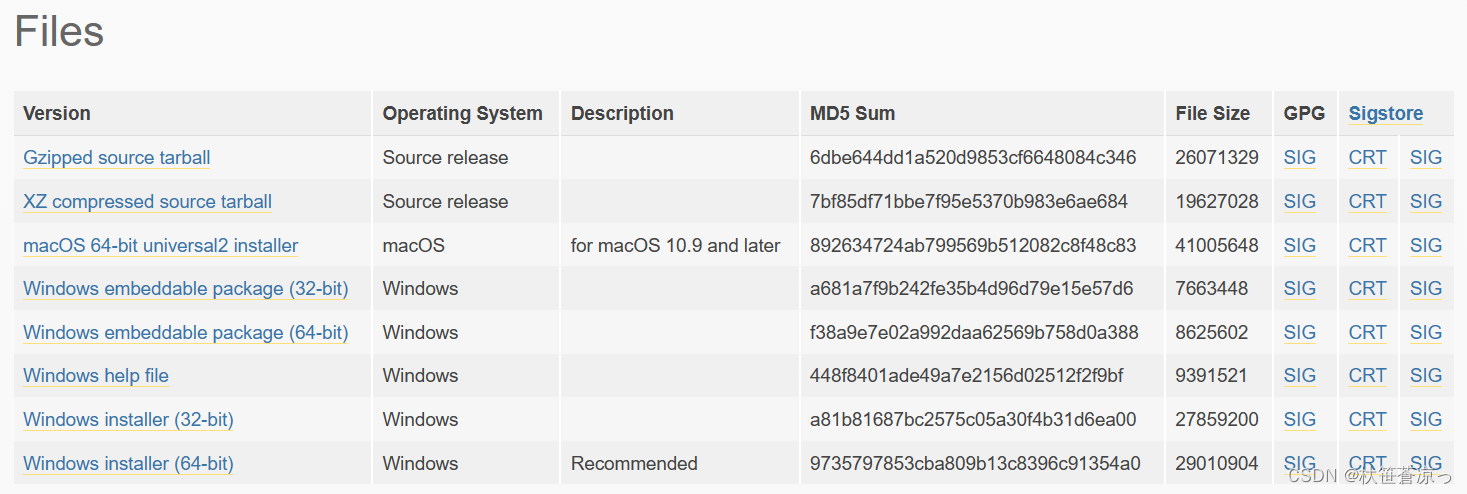Open Sigstore SIG for Windows embeddable 32-bit package
Viewport: 1467px width, 494px height.
point(1426,289)
